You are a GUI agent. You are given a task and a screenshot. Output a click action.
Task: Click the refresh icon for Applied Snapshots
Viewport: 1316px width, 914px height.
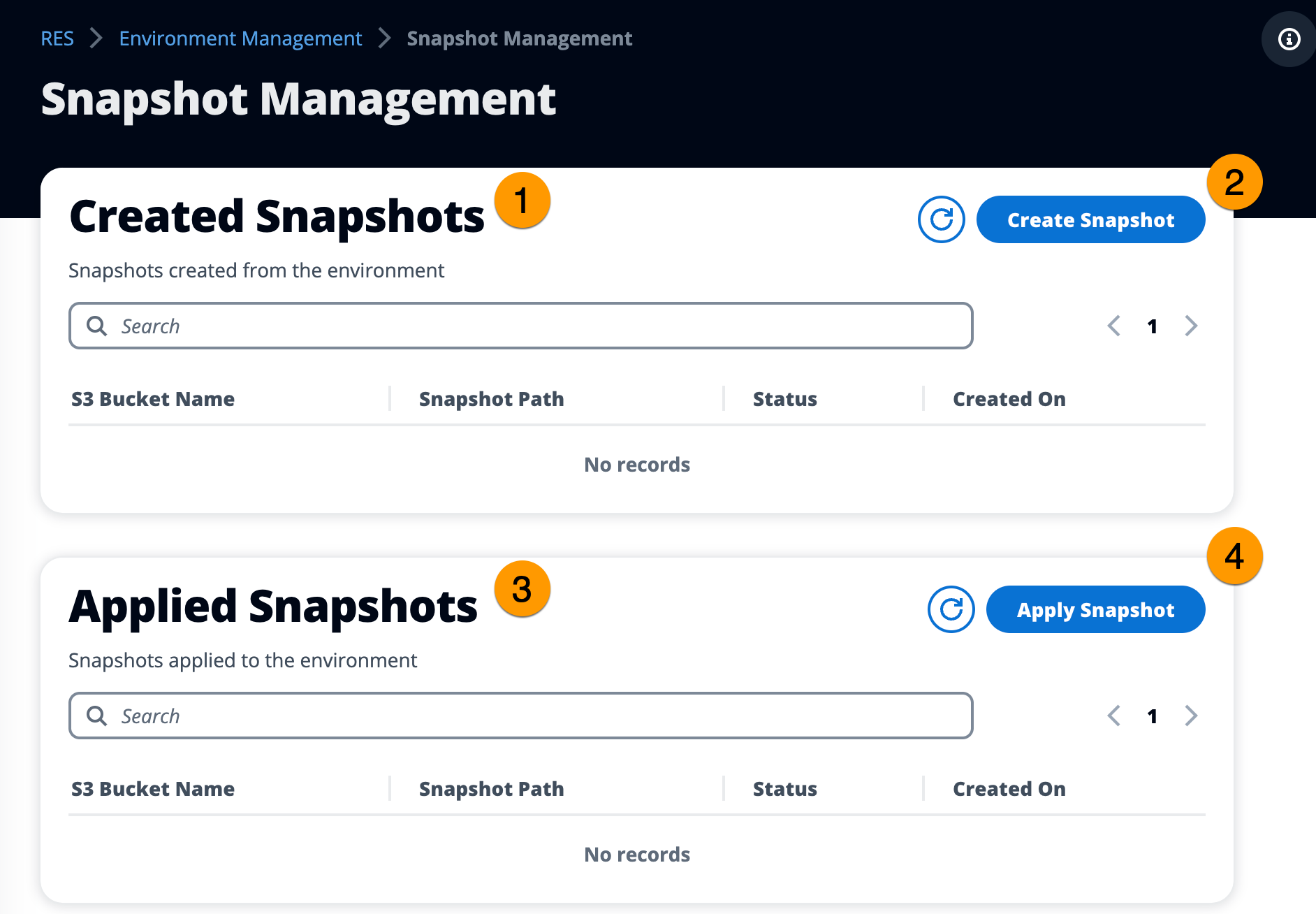[x=951, y=609]
